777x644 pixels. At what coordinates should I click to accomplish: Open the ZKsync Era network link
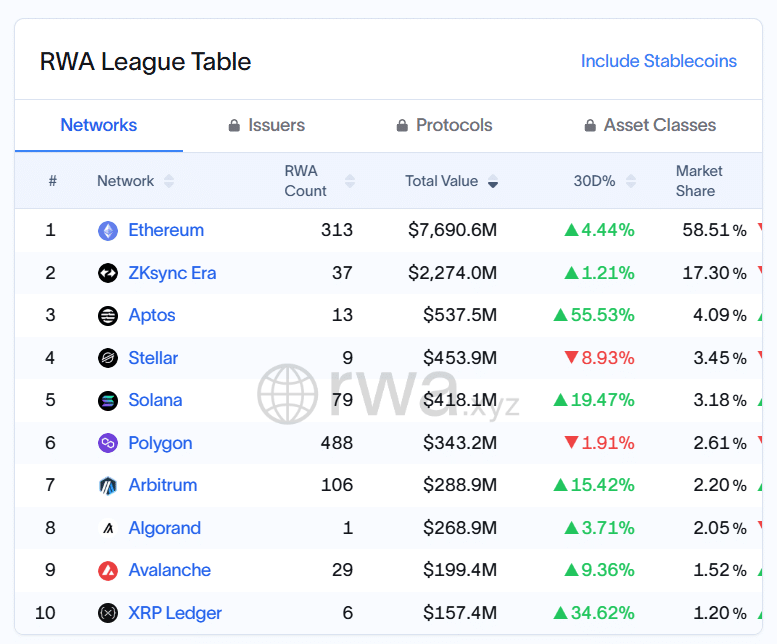[x=172, y=273]
